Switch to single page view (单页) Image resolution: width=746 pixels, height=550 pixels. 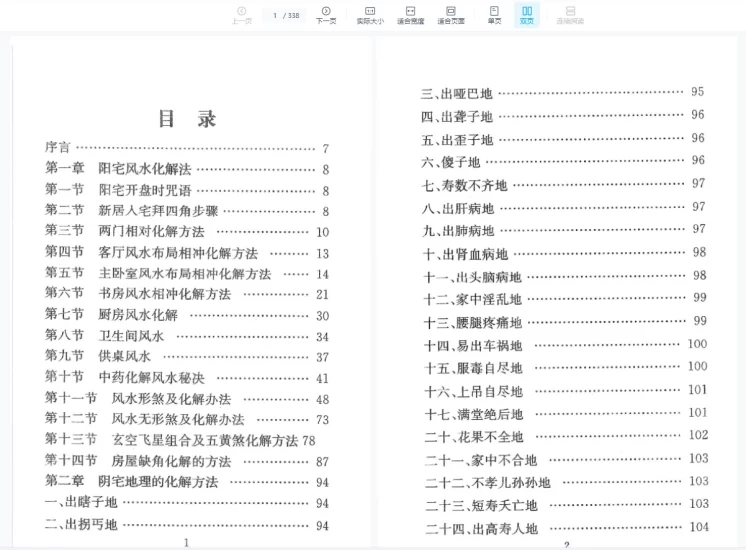494,14
